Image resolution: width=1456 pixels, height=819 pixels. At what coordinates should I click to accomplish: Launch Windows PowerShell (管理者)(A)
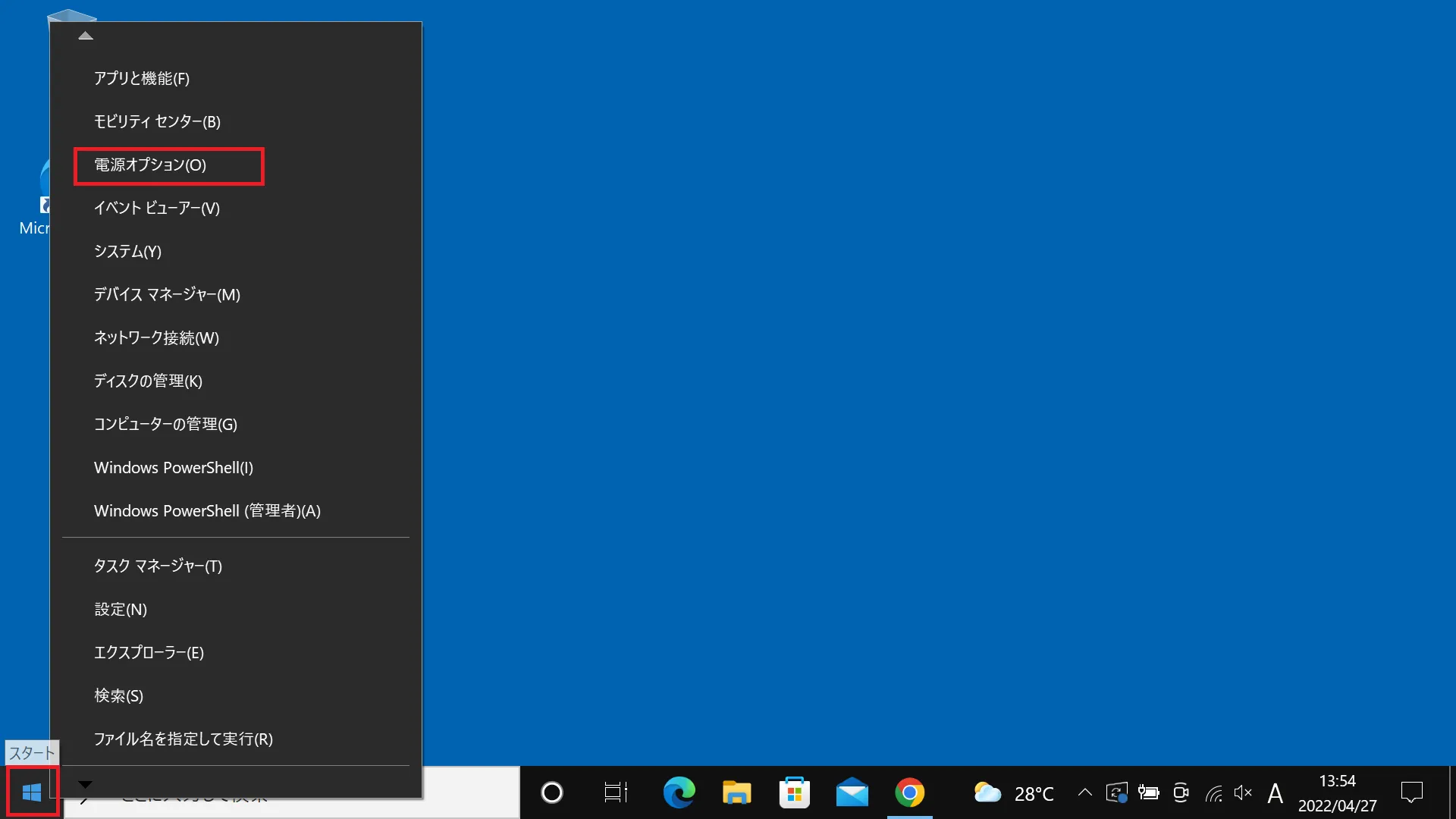(207, 510)
